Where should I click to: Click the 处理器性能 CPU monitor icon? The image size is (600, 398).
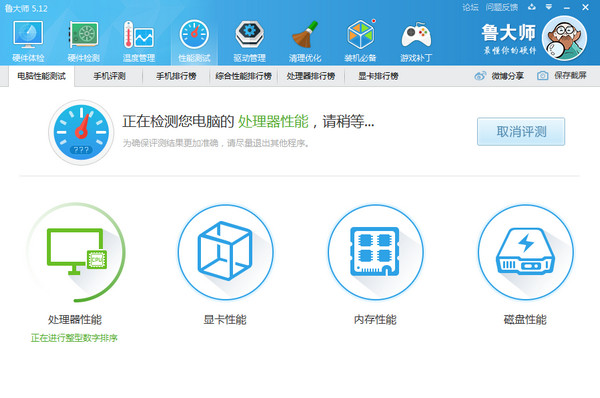(x=76, y=252)
